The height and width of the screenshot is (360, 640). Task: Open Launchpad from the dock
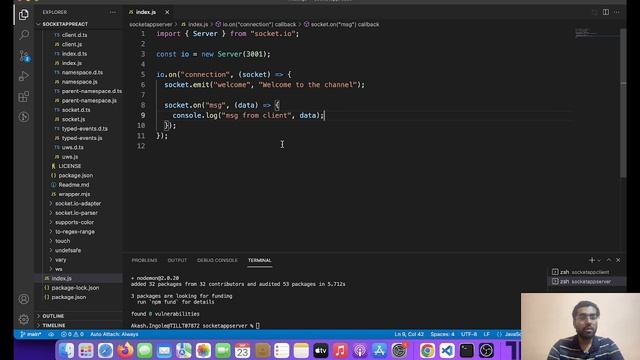(86, 350)
